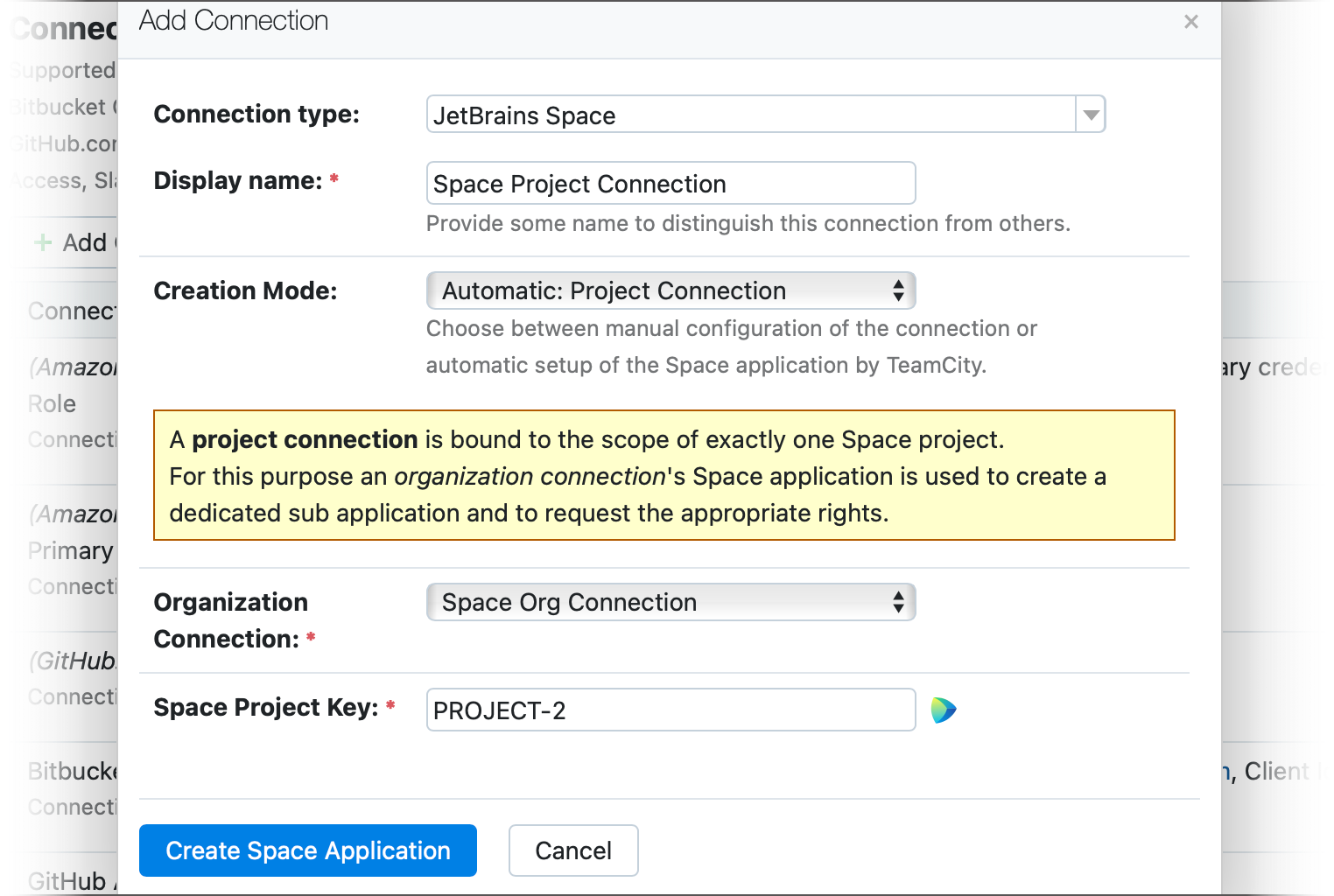The width and height of the screenshot is (1334, 896).
Task: Dismiss the Add Connection dialog
Action: [x=1190, y=21]
